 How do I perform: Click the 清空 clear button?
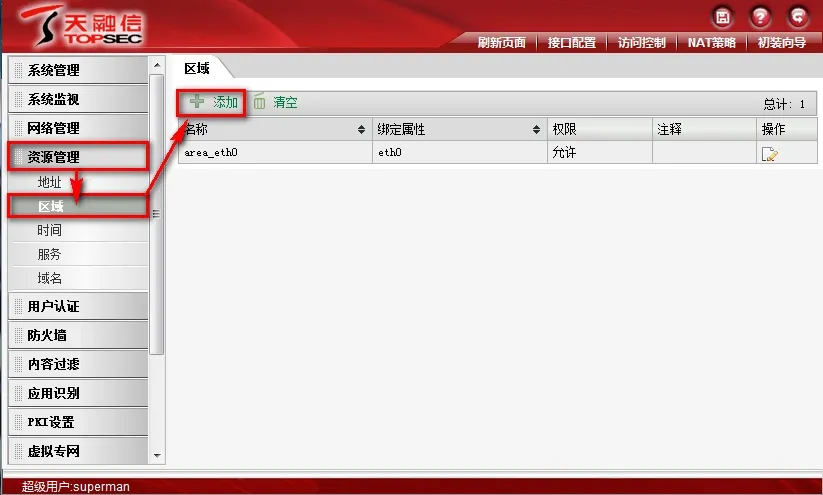pyautogui.click(x=276, y=102)
